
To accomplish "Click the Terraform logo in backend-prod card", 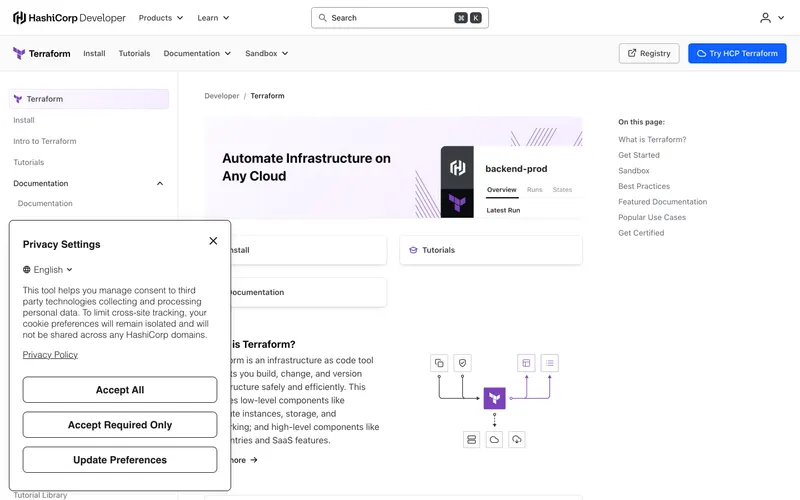I will click(x=457, y=203).
